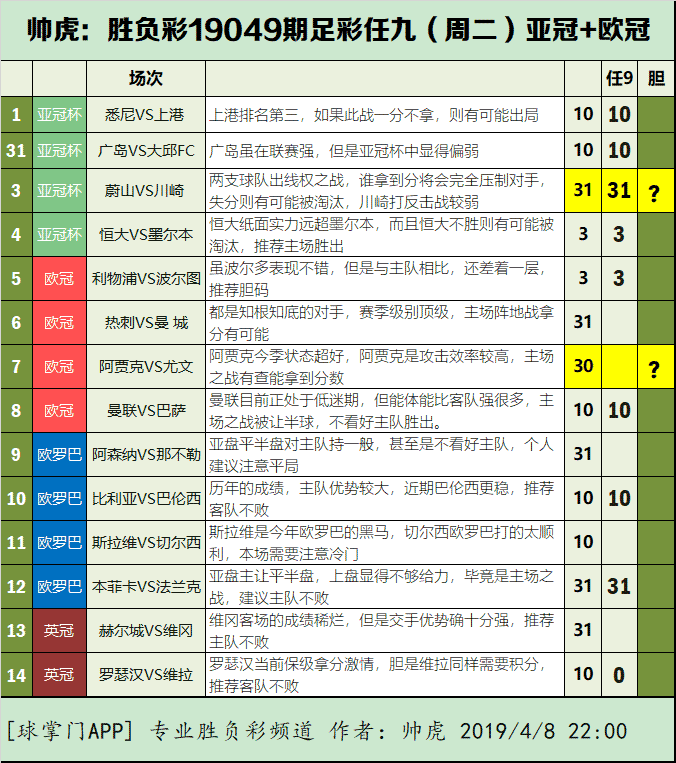Click prediction 10 in 斯拉维VS切尔西 row
The width and height of the screenshot is (676, 763).
point(583,542)
